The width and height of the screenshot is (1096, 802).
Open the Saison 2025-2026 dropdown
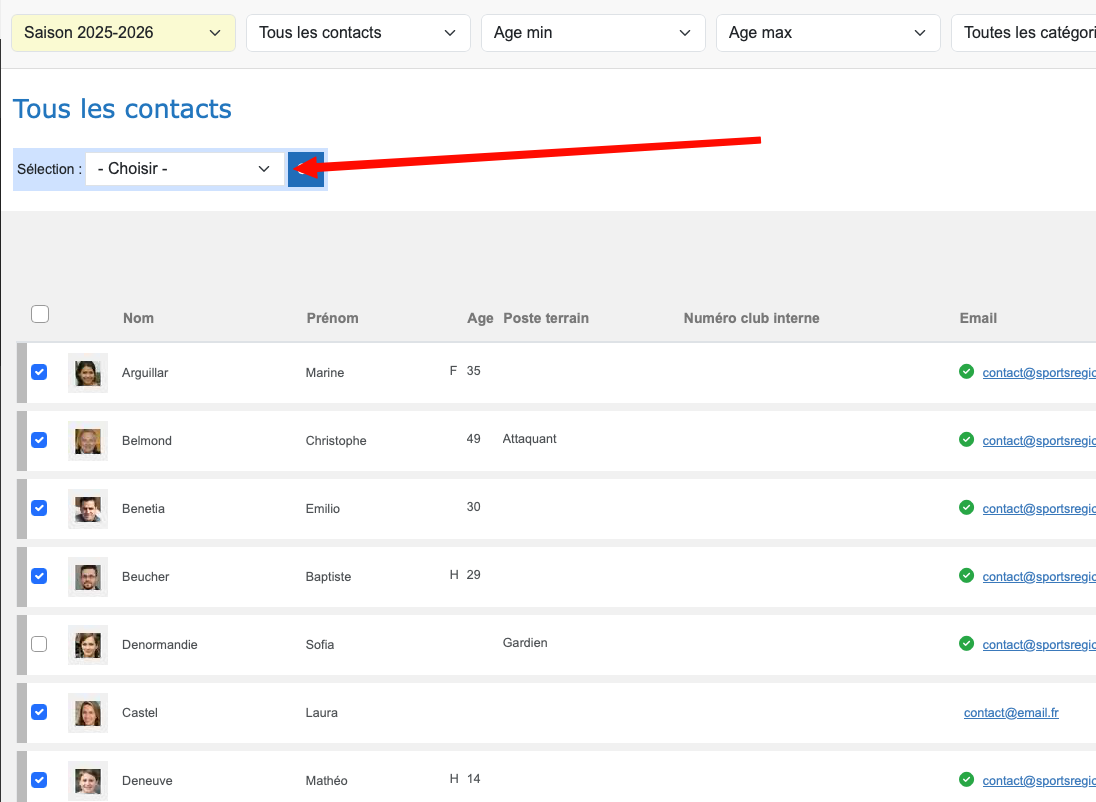coord(123,33)
